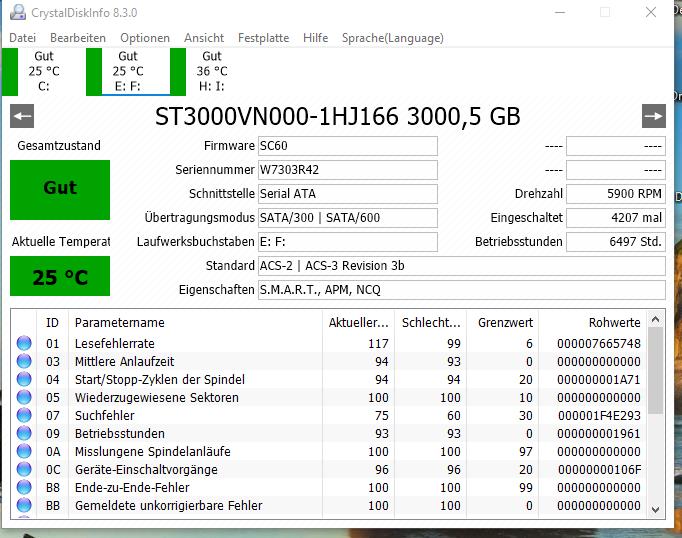The width and height of the screenshot is (682, 538).
Task: Select Geräte-Einschaltvorgänge row name
Action: pyautogui.click(x=146, y=469)
